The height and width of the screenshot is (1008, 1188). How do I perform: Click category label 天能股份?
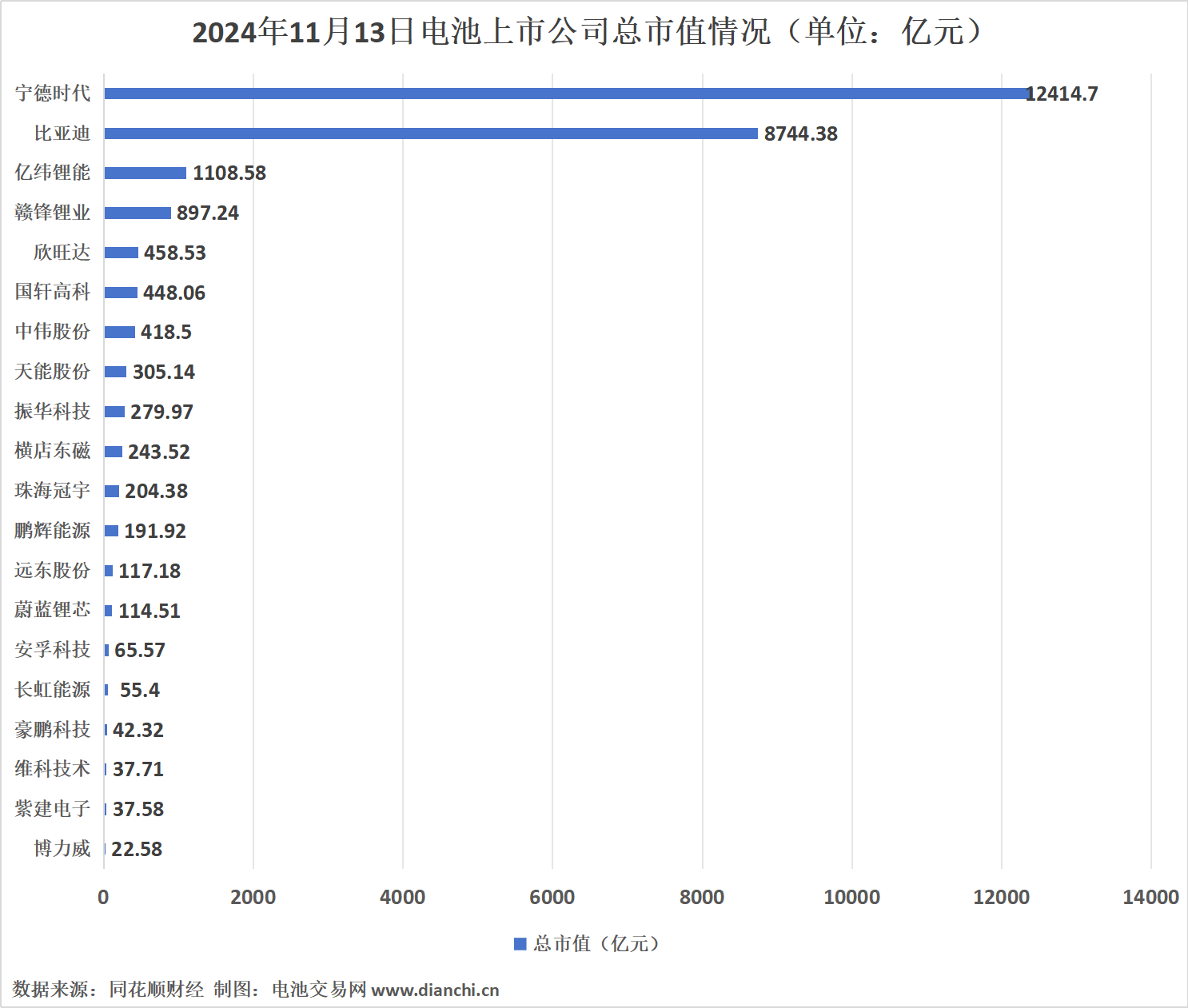coord(53,371)
